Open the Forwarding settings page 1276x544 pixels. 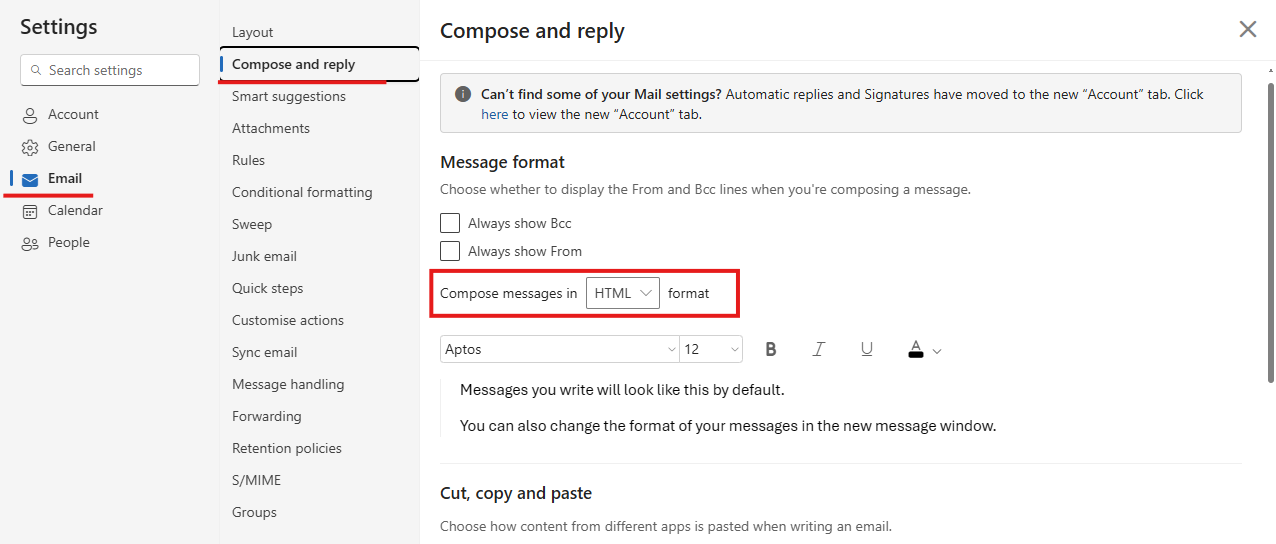(x=267, y=416)
